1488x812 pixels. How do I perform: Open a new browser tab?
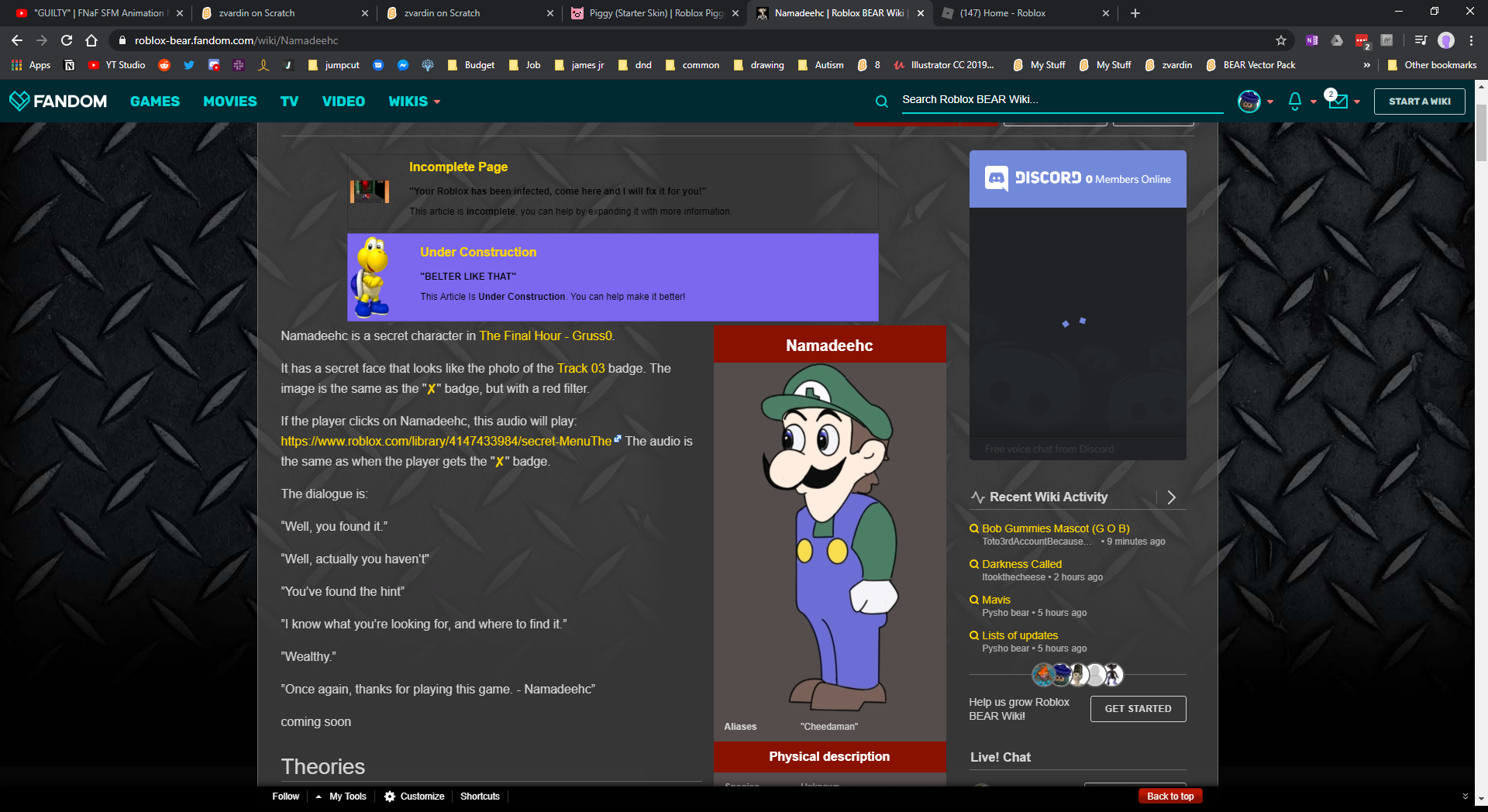pyautogui.click(x=1135, y=13)
